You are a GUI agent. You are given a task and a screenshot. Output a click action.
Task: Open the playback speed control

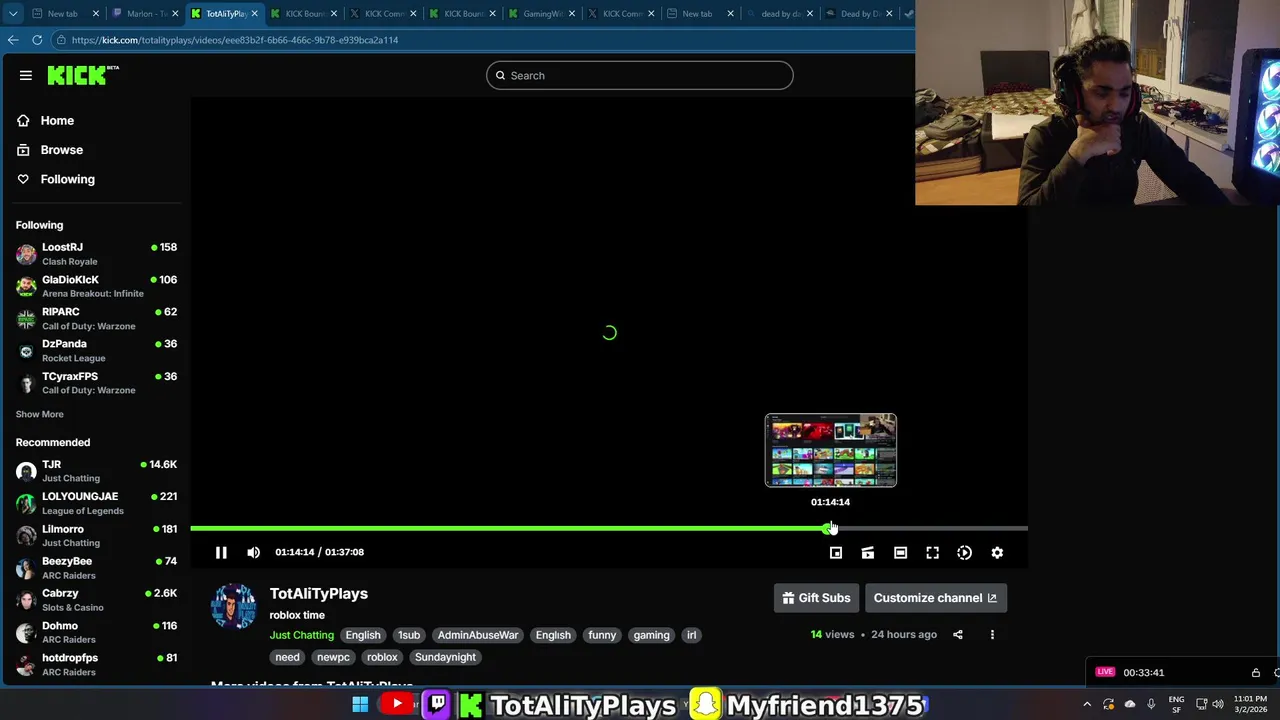pyautogui.click(x=964, y=552)
